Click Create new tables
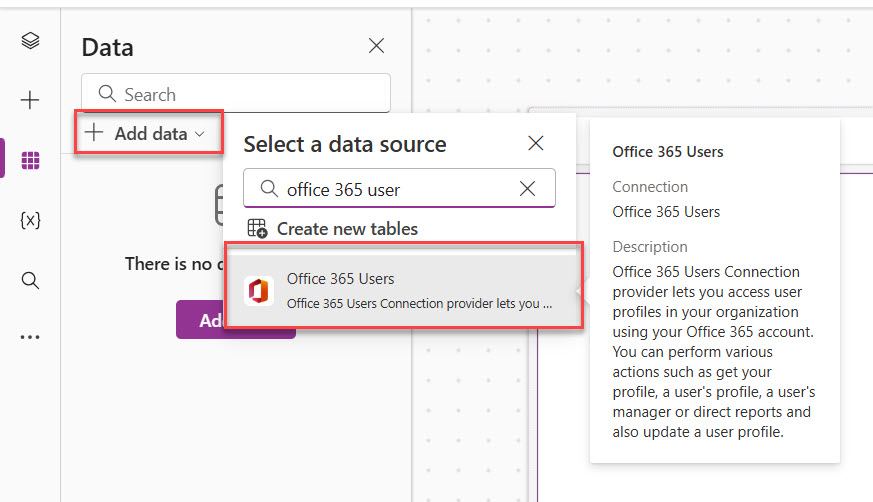This screenshot has height=502, width=873. (332, 229)
